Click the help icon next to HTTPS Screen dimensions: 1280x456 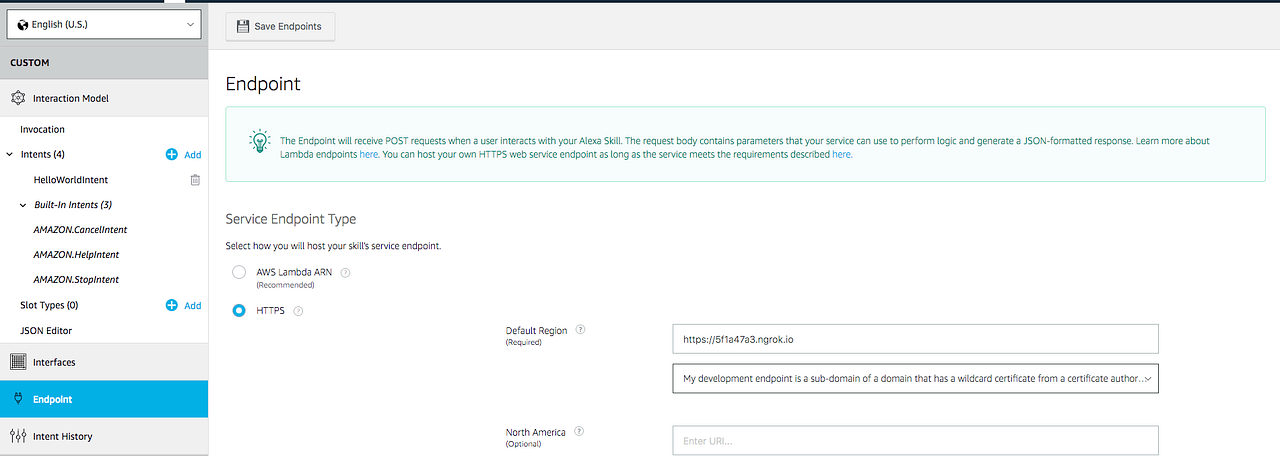[298, 311]
